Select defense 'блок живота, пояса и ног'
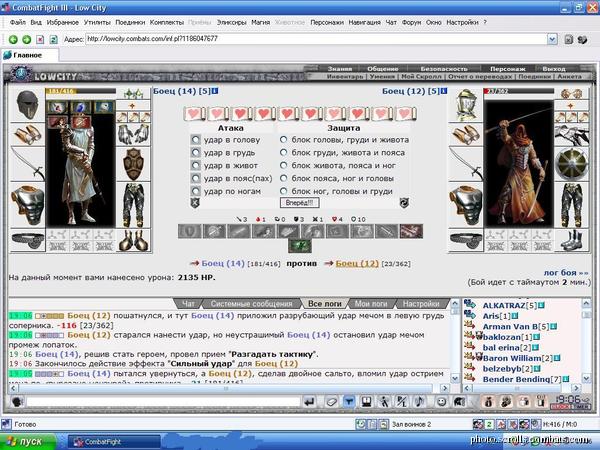 pyautogui.click(x=284, y=165)
